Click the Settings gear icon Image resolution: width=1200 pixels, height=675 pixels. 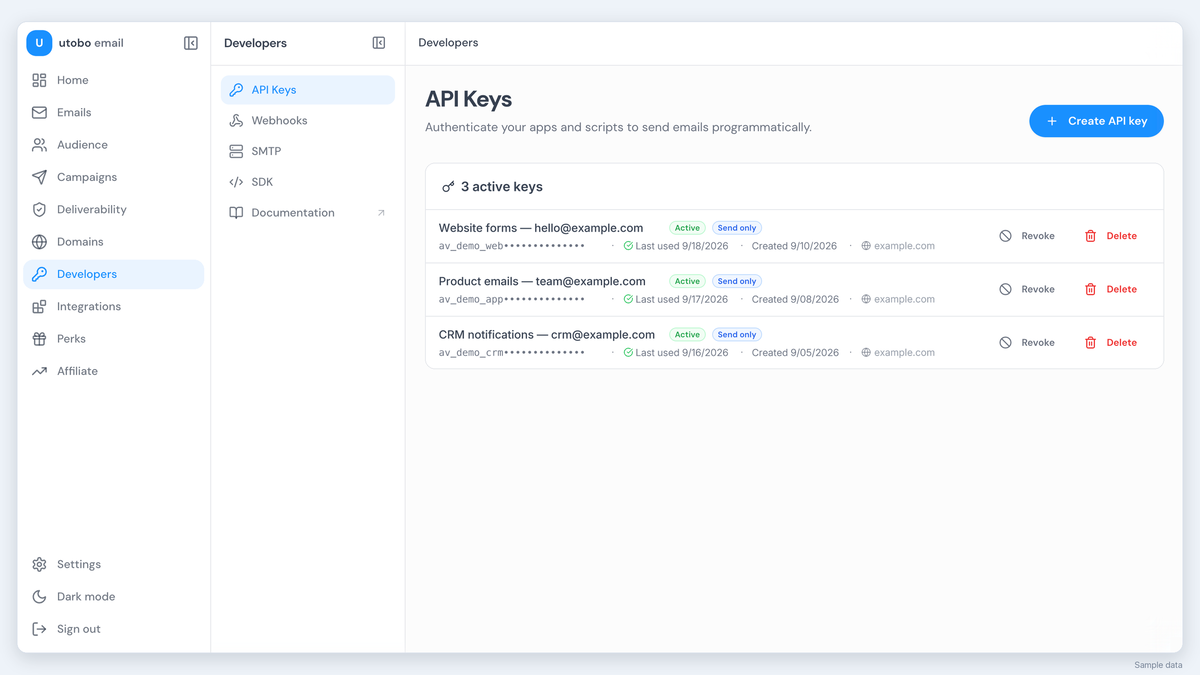click(39, 564)
